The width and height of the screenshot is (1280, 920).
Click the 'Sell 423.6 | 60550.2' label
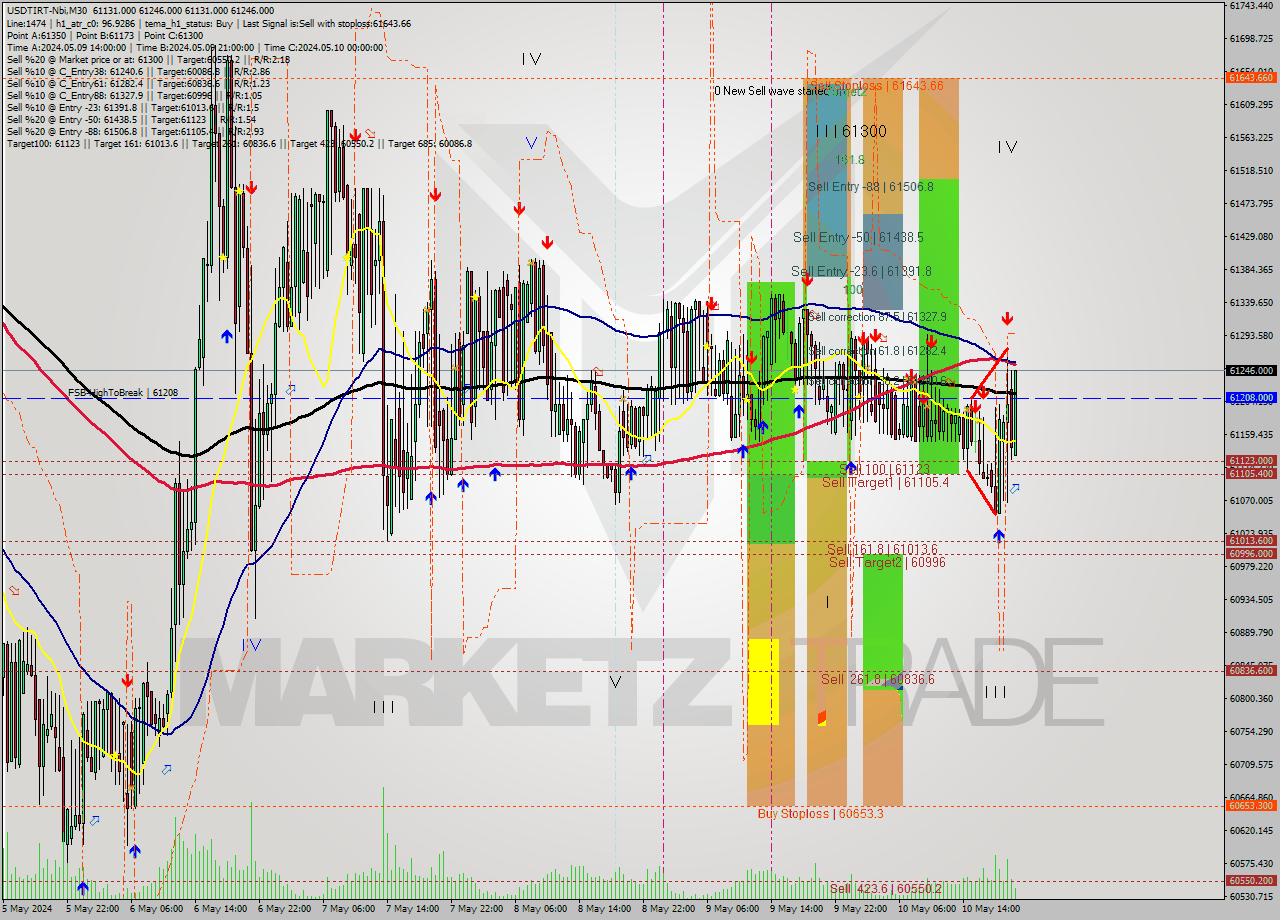[x=885, y=889]
